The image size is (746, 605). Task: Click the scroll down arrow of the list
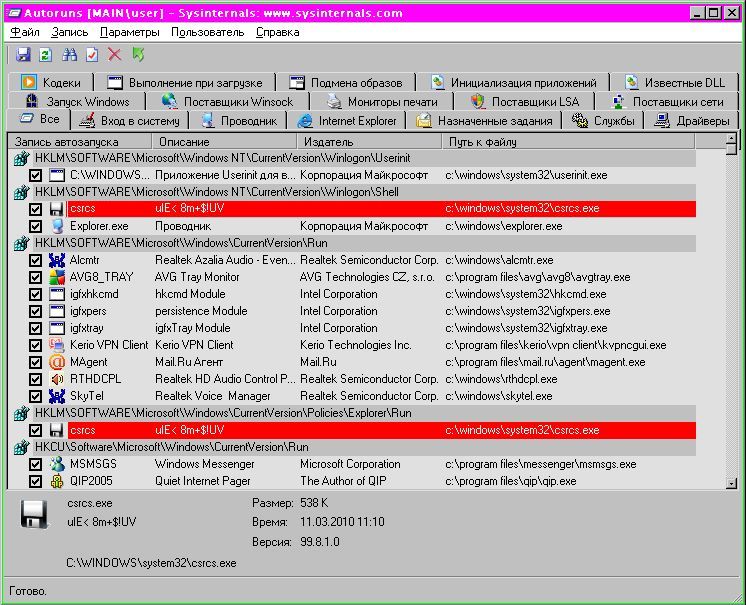(x=731, y=484)
